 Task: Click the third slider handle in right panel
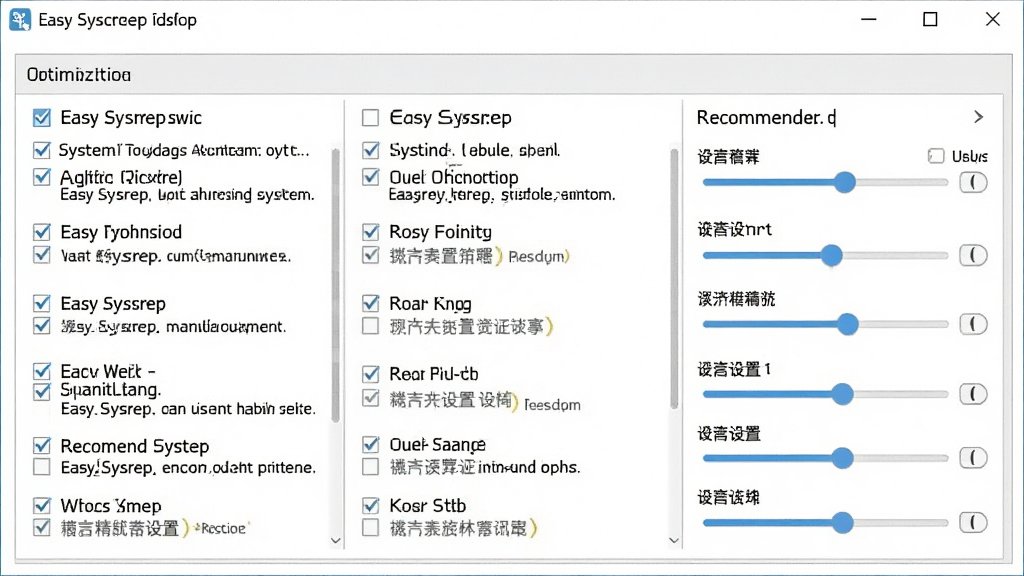pos(848,324)
